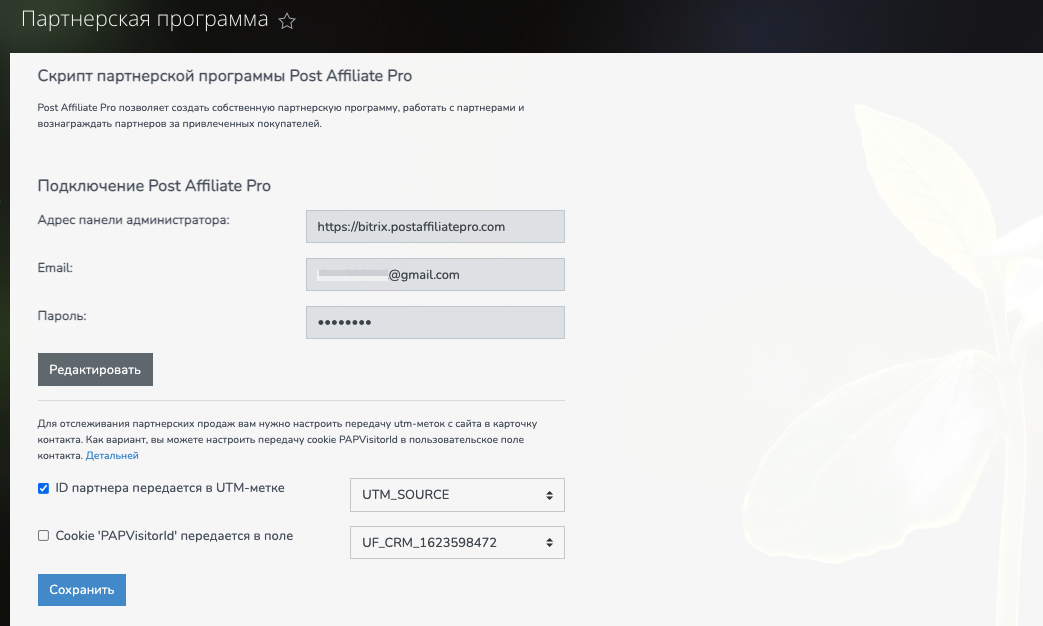Open the UTM_SOURCE dropdown
The height and width of the screenshot is (626, 1043).
[457, 495]
